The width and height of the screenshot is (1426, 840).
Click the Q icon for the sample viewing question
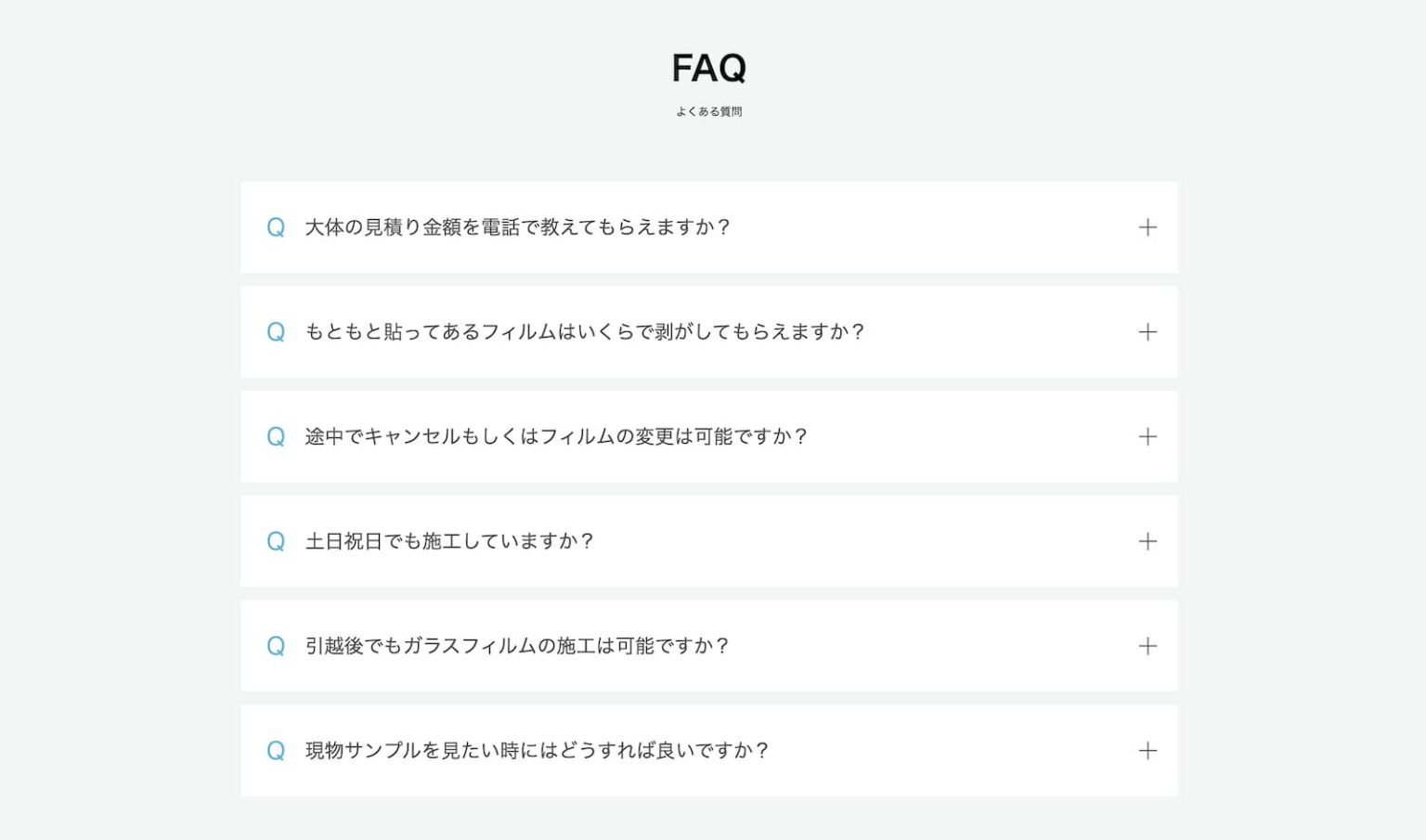pyautogui.click(x=276, y=751)
